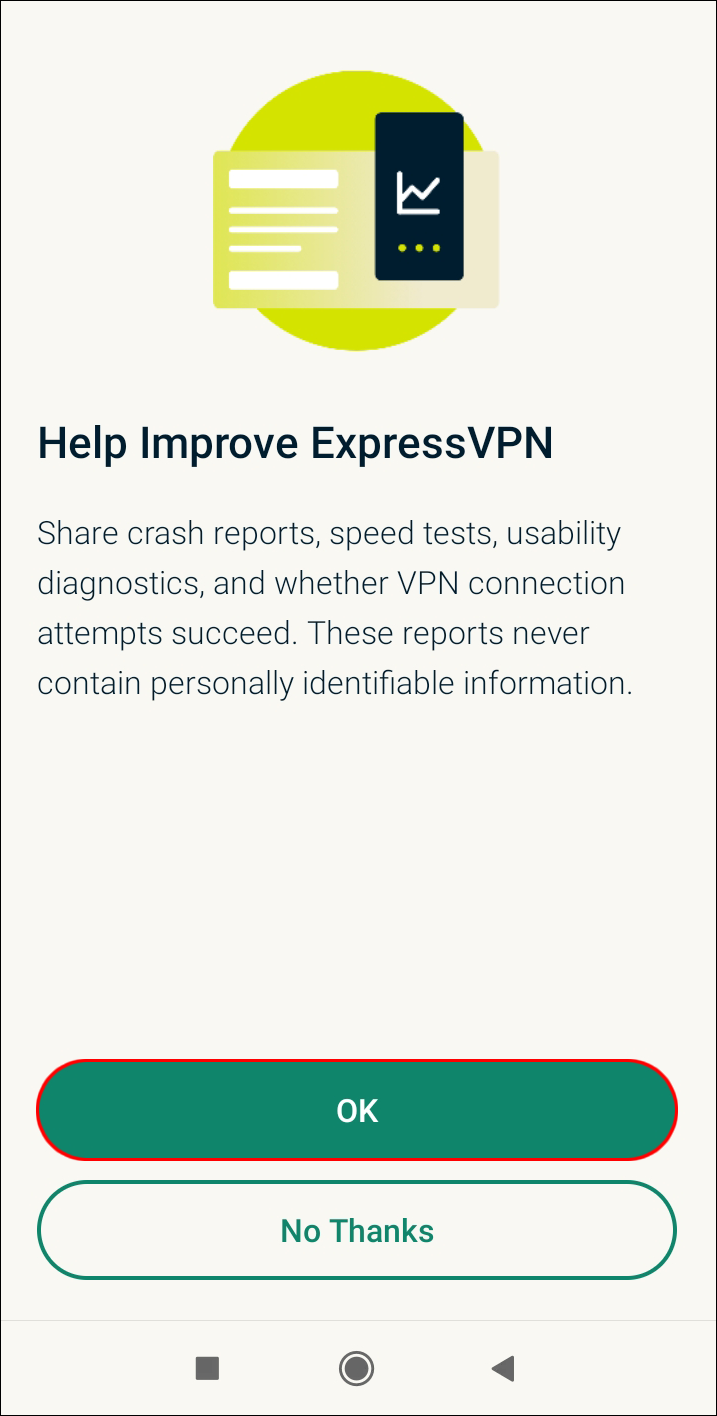Image resolution: width=717 pixels, height=1416 pixels.
Task: Tap the Share crash reports text line
Action: coord(329,533)
